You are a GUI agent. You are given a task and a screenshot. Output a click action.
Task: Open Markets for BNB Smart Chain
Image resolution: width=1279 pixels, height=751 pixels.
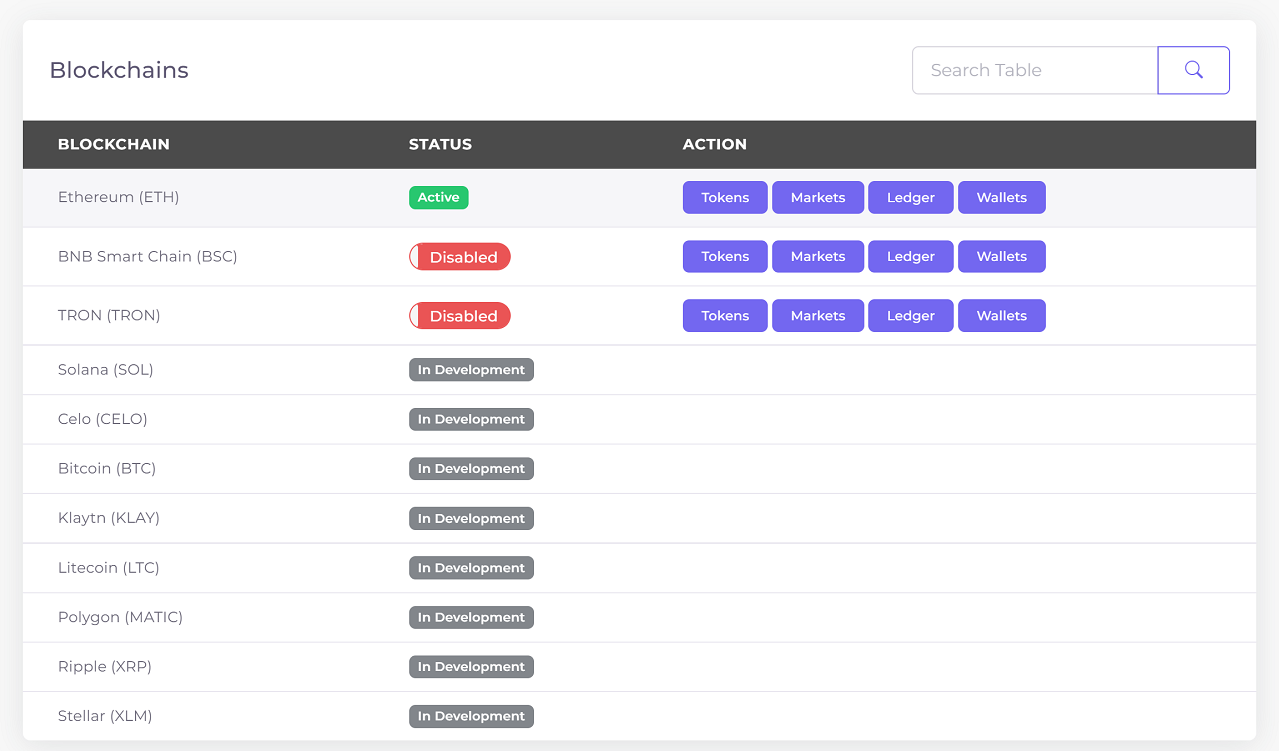(818, 256)
